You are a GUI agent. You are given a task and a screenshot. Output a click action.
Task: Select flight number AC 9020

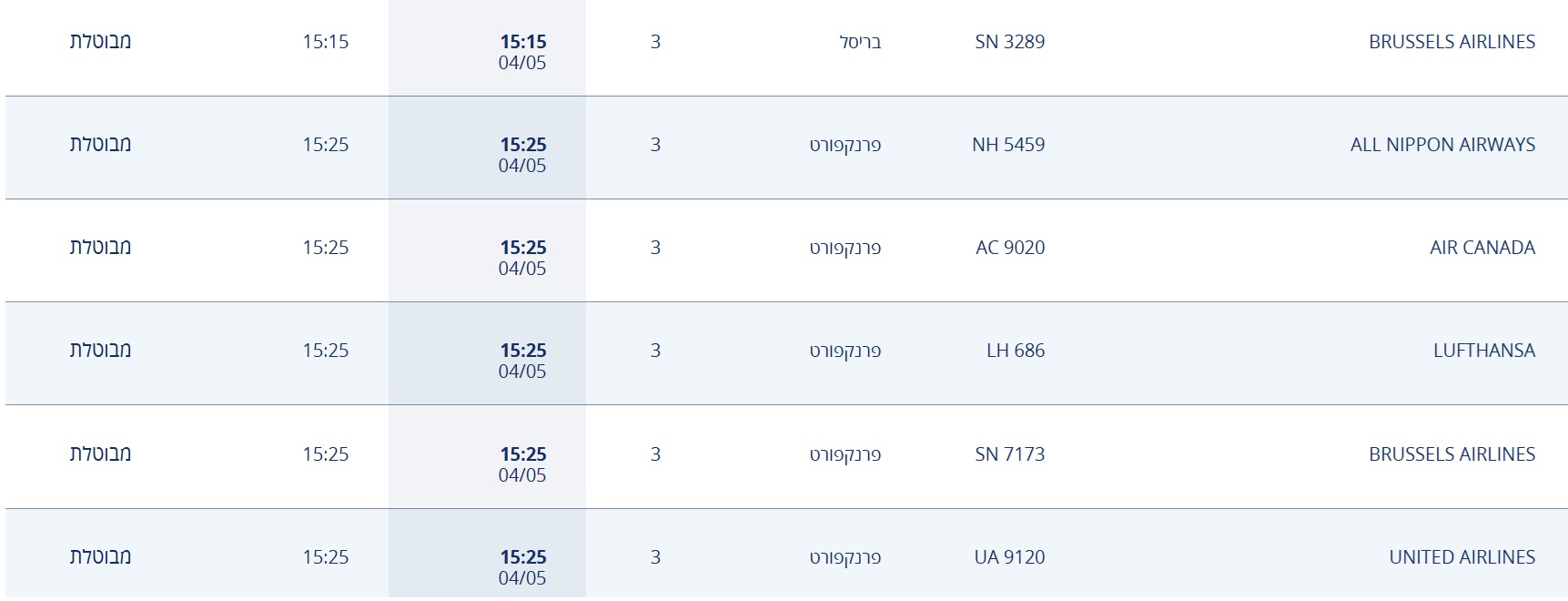pyautogui.click(x=1010, y=248)
